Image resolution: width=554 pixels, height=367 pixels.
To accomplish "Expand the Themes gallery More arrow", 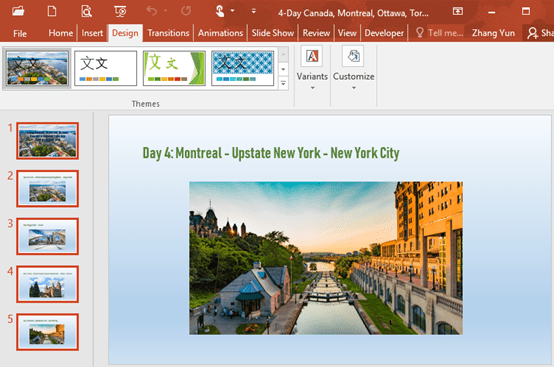I will (x=283, y=83).
